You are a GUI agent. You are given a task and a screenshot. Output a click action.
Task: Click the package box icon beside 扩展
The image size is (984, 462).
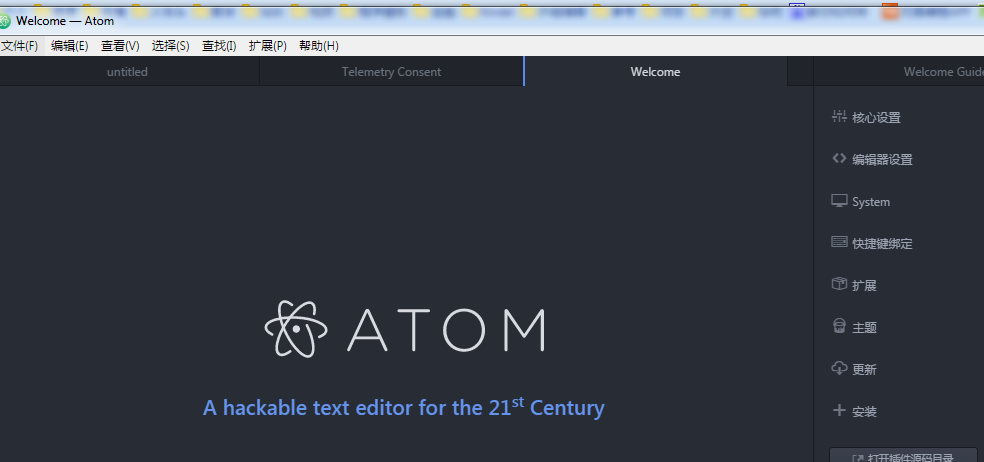839,284
